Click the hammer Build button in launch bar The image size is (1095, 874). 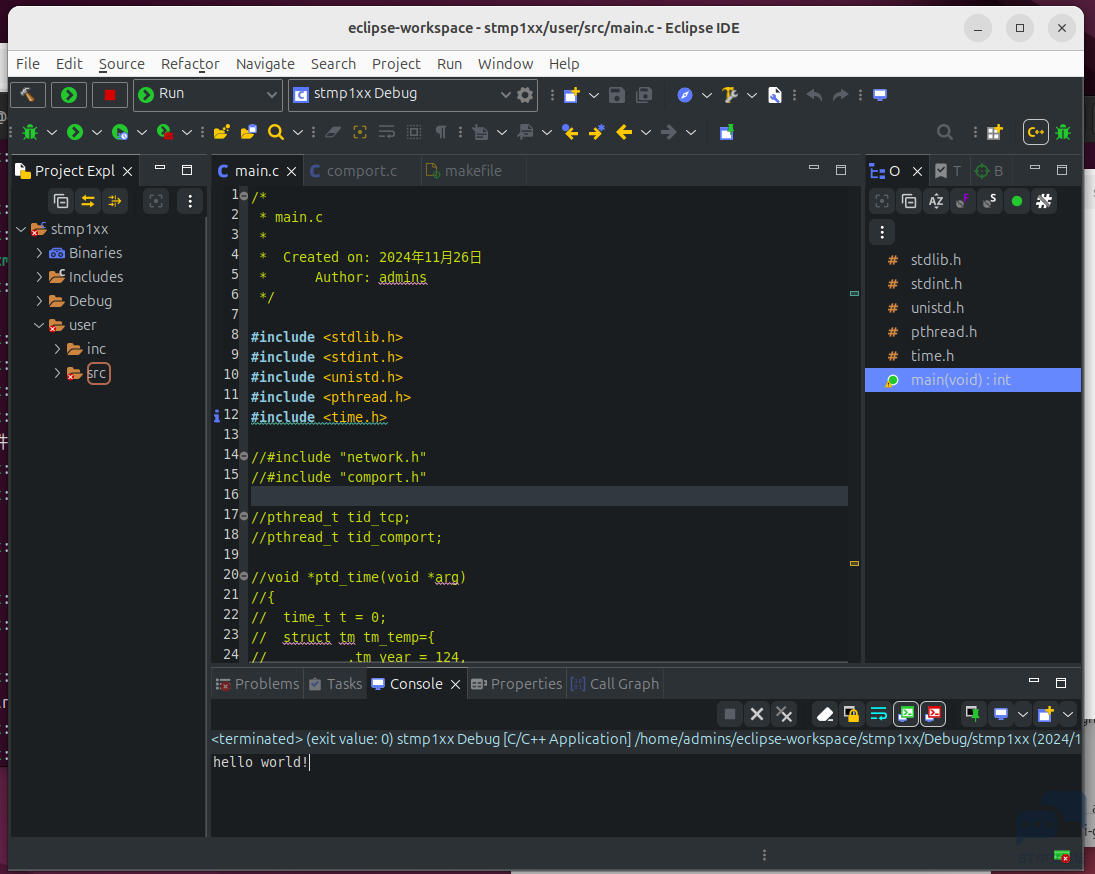(28, 94)
